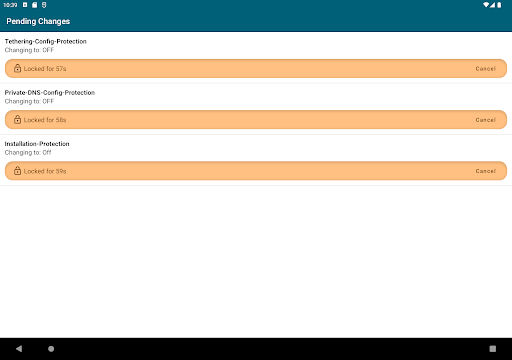This screenshot has width=512, height=360.
Task: Click 'Changing to: OFF' under Private-DNS-Config-Protection
Action: (29, 101)
